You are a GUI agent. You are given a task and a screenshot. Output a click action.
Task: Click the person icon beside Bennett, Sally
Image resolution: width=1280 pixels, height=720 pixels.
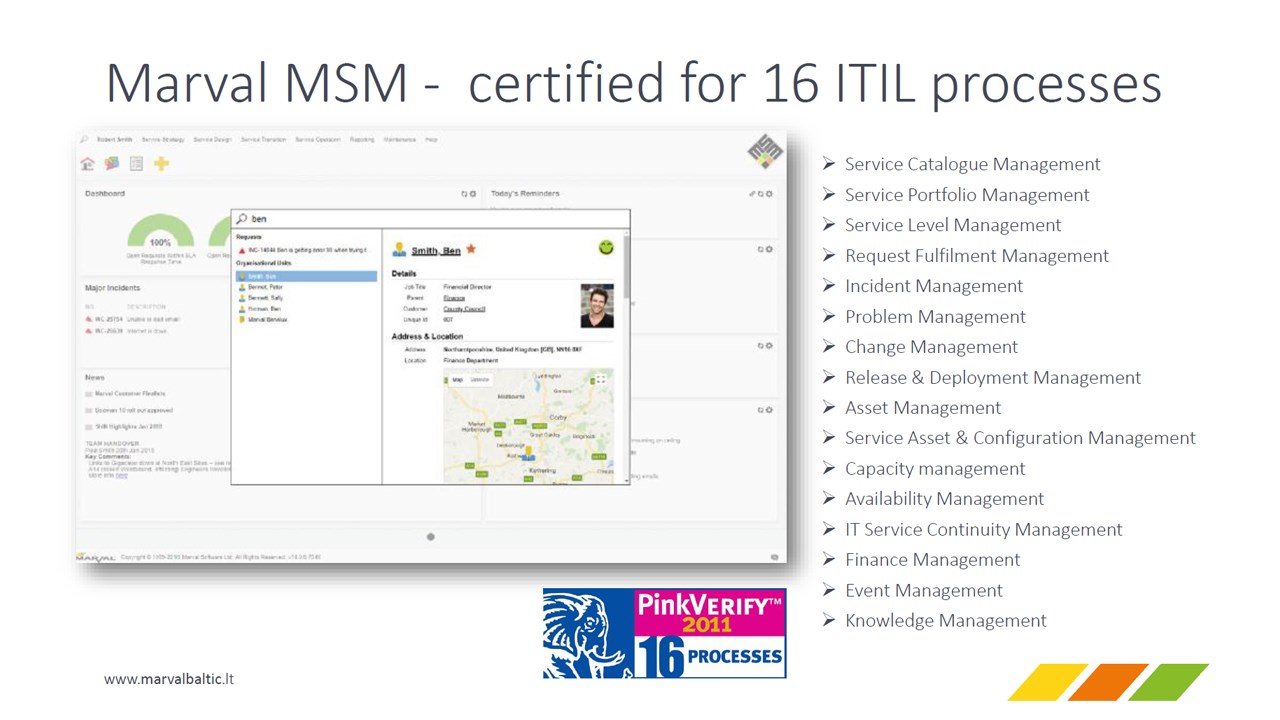tap(242, 298)
